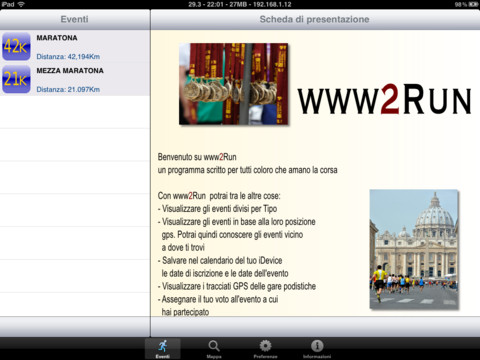Viewport: 480px width, 360px height.
Task: Click the 'Distanza: 42,194Km' text
Action: [68, 56]
